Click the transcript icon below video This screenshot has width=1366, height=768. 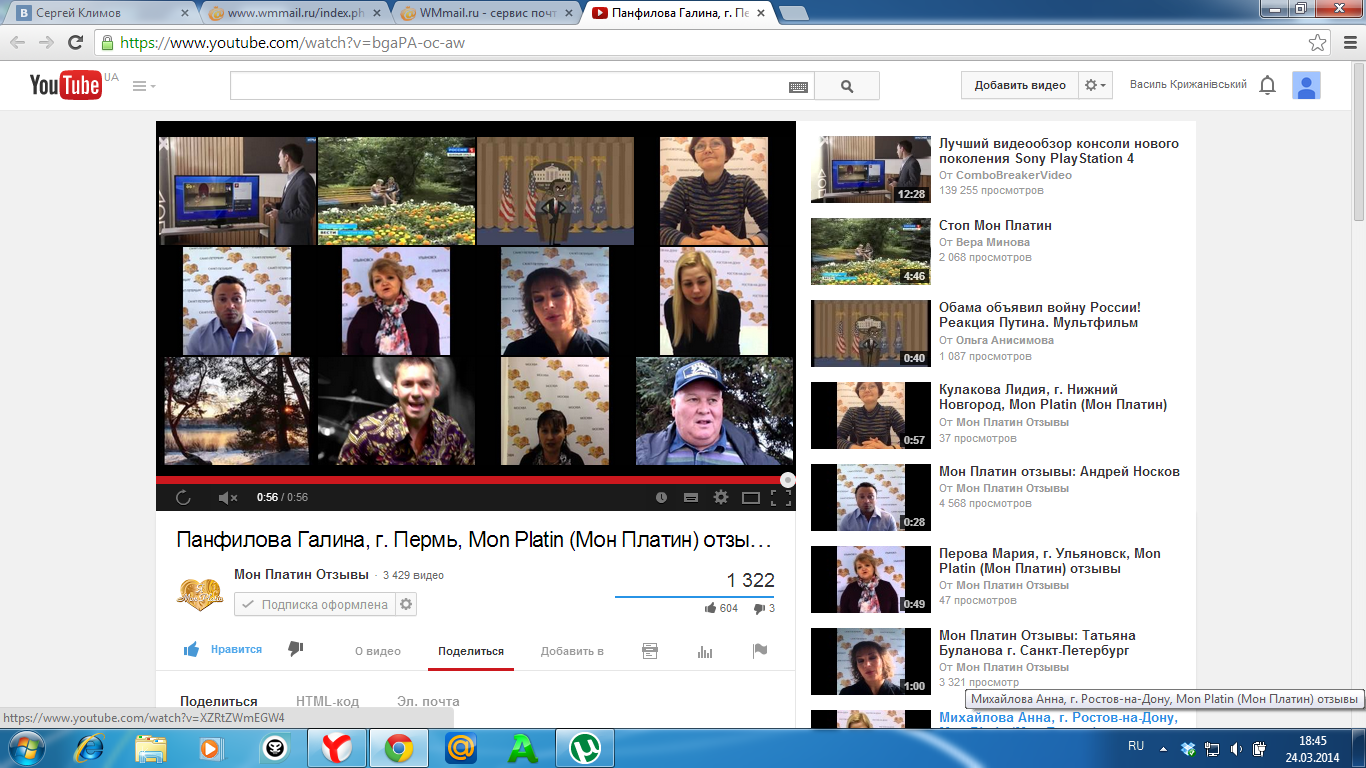coord(650,651)
